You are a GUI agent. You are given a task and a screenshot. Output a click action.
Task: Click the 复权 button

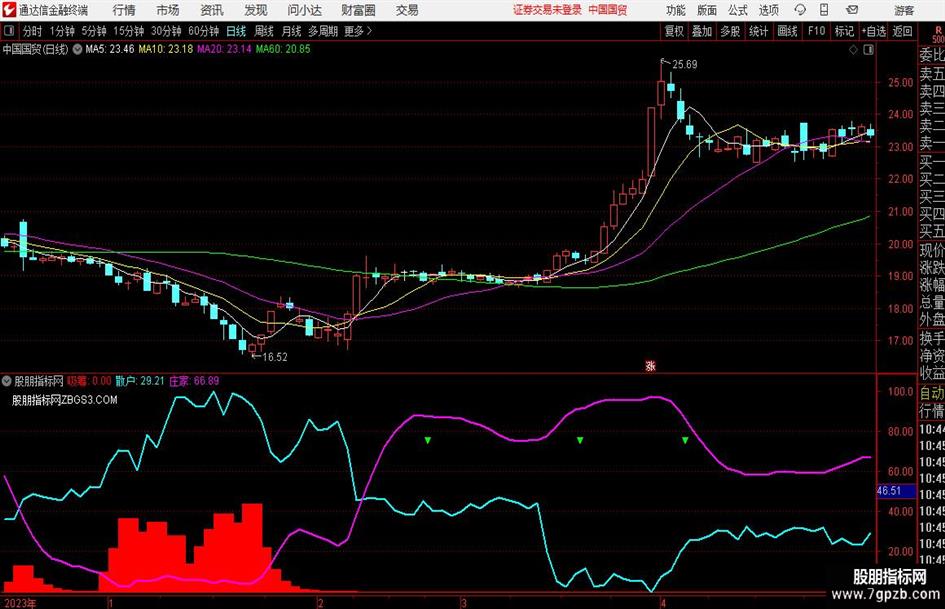tap(674, 31)
